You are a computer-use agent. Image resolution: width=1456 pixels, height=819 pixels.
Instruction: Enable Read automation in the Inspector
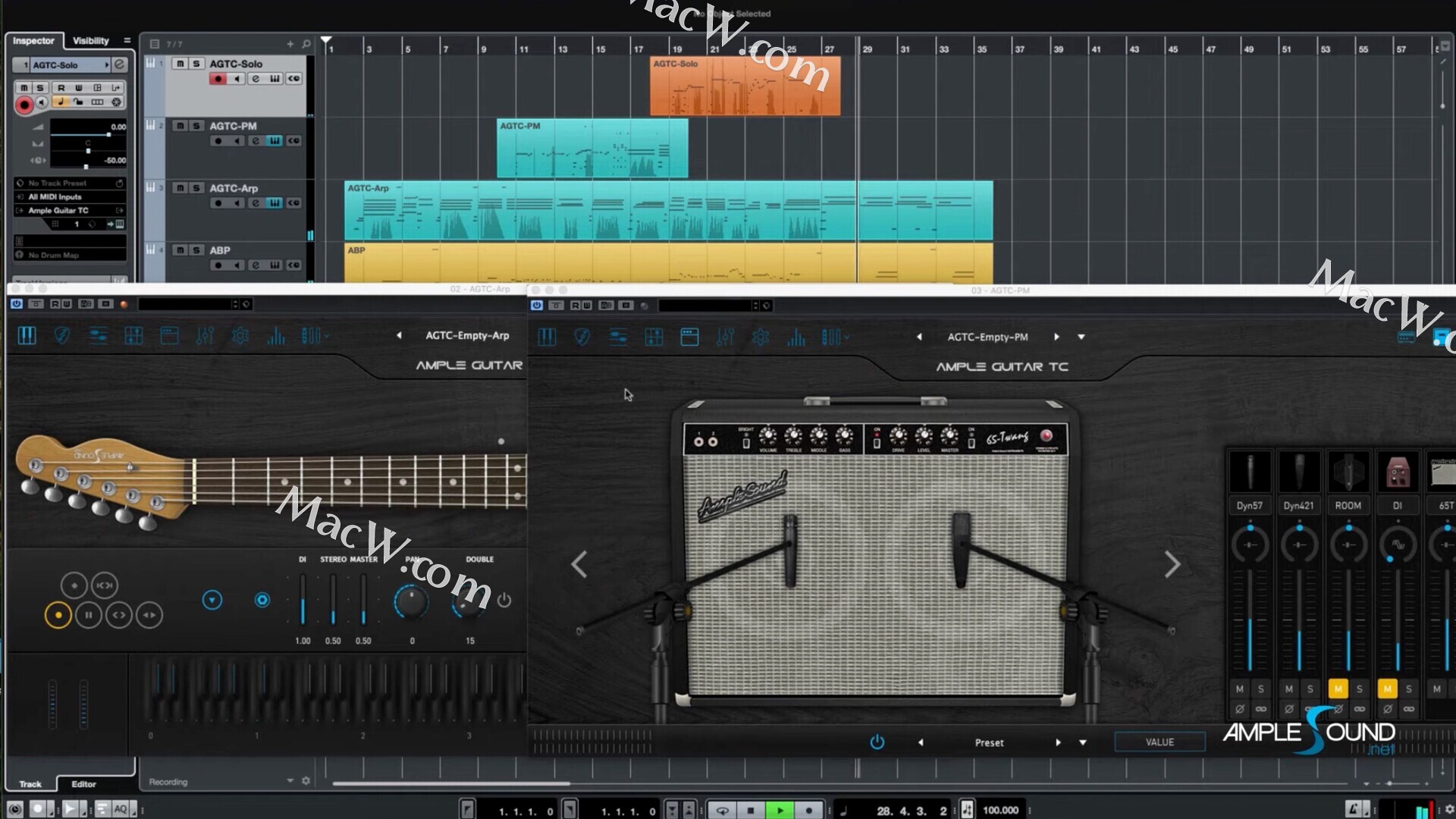click(x=61, y=88)
